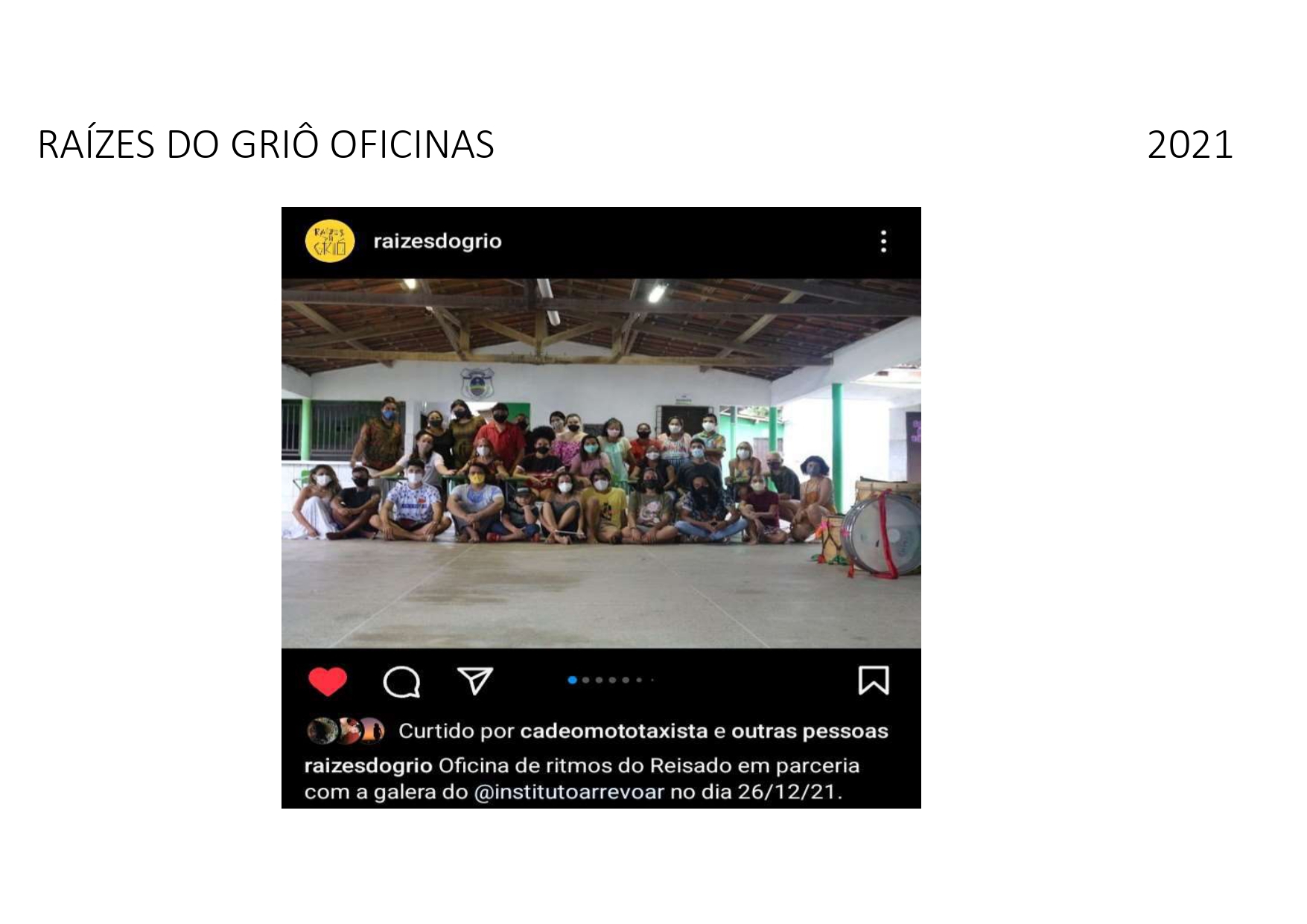Click the group photo in the post

[x=601, y=463]
